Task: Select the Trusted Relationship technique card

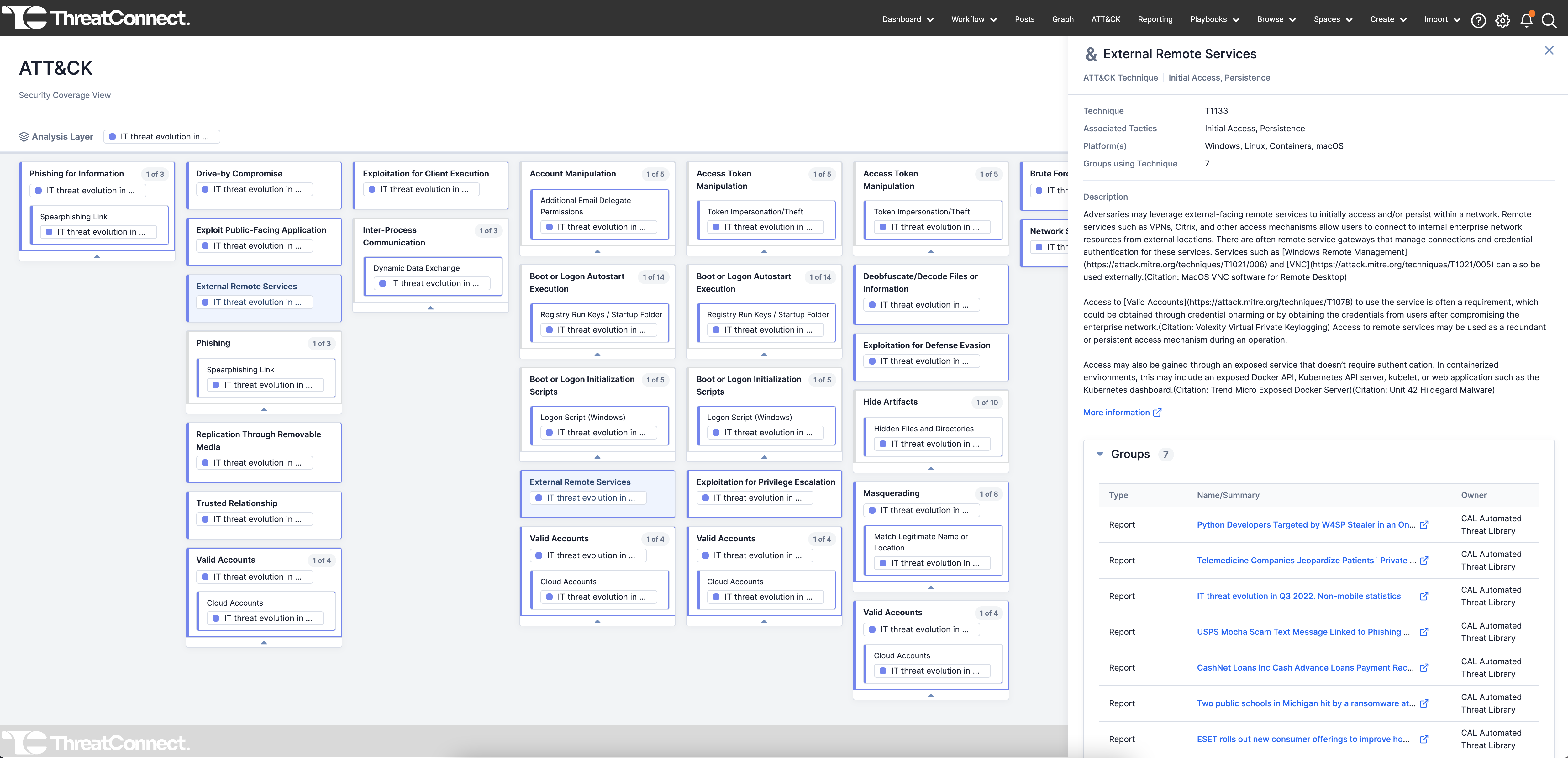Action: click(264, 515)
